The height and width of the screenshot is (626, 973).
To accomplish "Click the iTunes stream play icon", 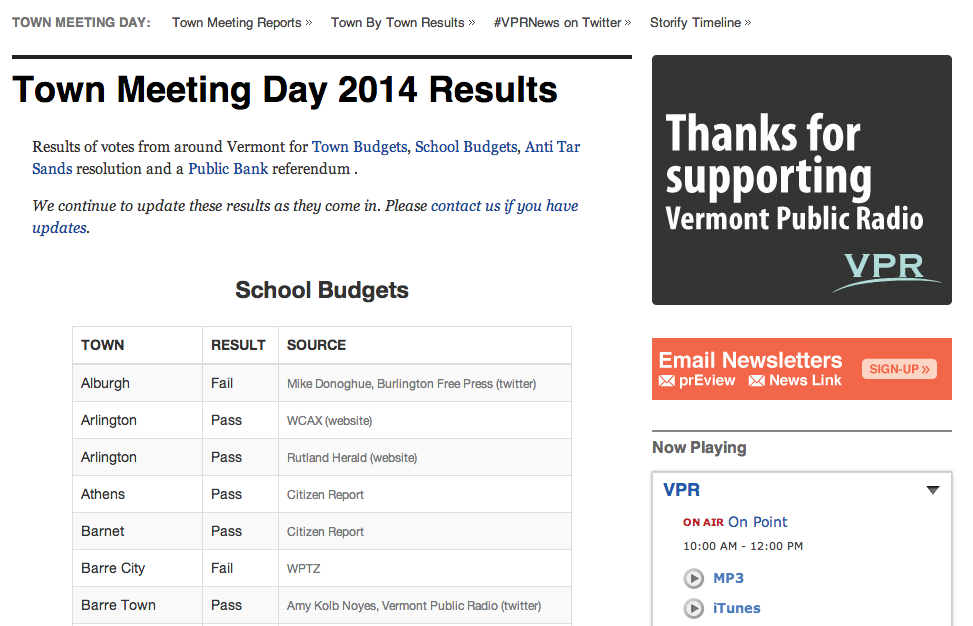I will [693, 609].
